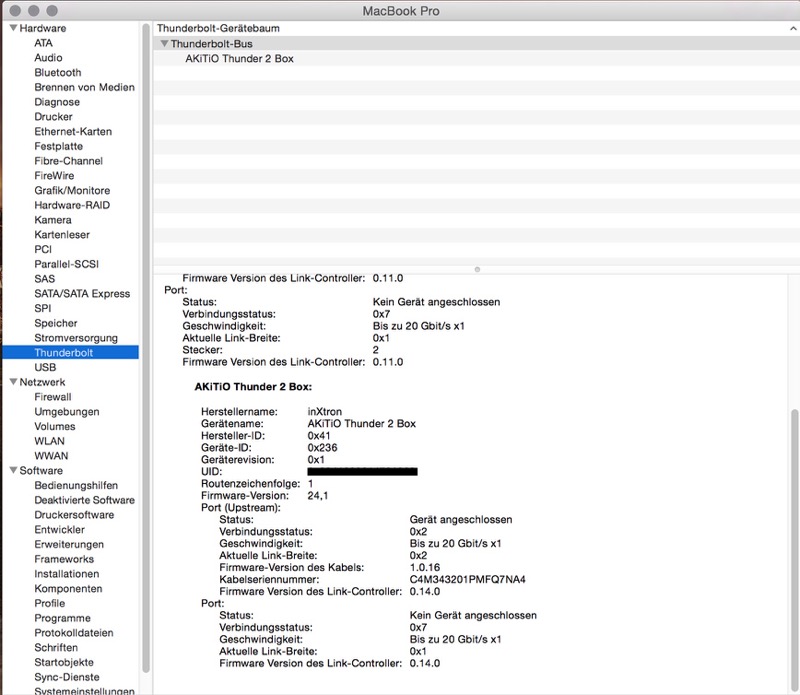Click the Gerät angeschlossen status value

[461, 519]
